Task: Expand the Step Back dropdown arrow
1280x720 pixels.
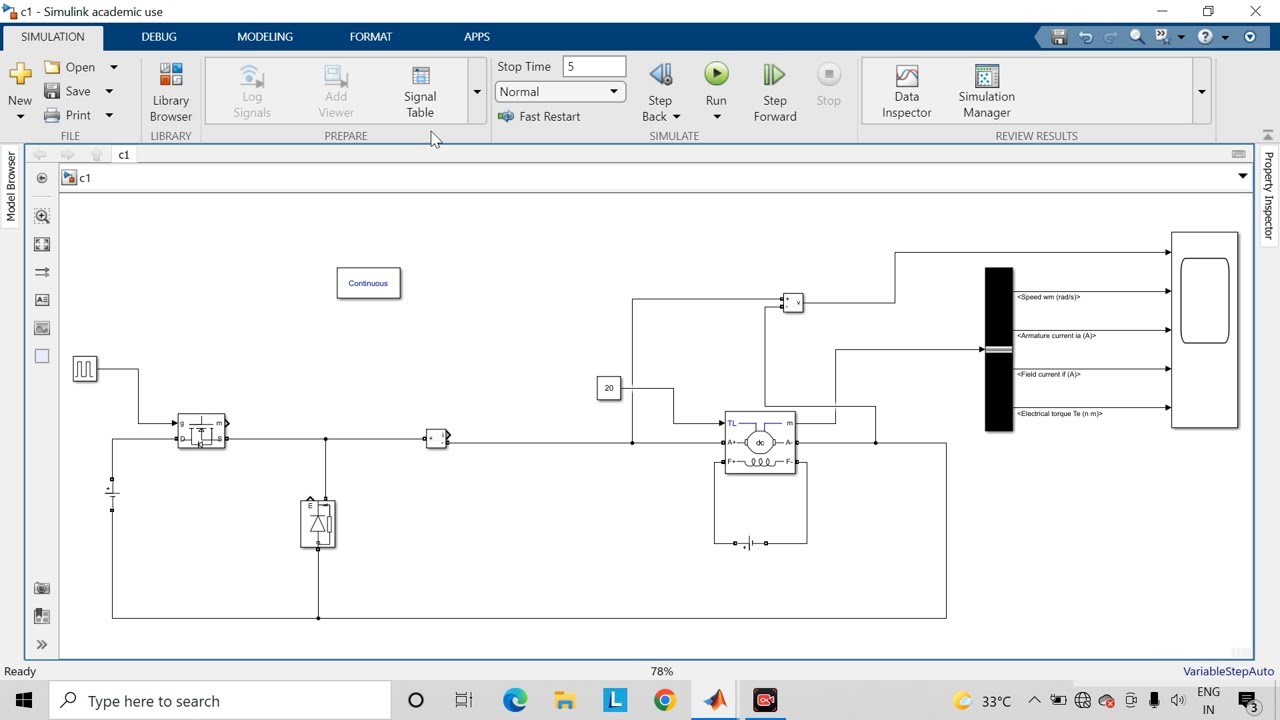Action: click(x=676, y=117)
